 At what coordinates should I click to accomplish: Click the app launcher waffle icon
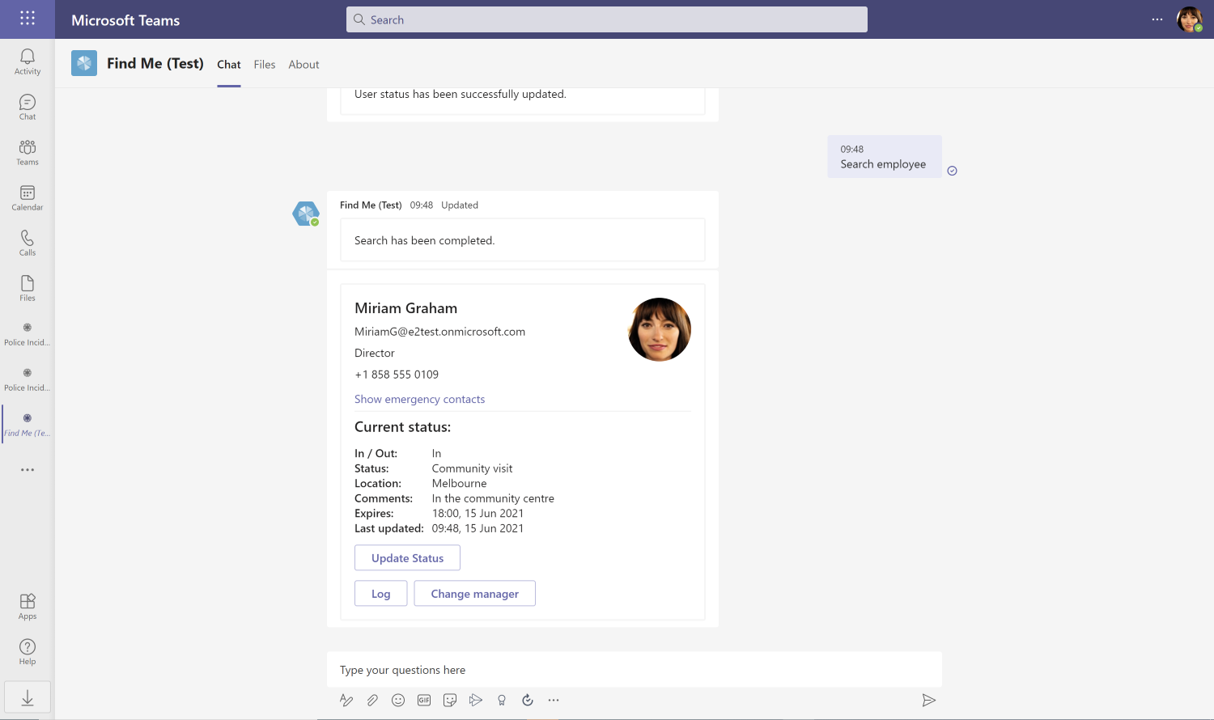[x=27, y=19]
